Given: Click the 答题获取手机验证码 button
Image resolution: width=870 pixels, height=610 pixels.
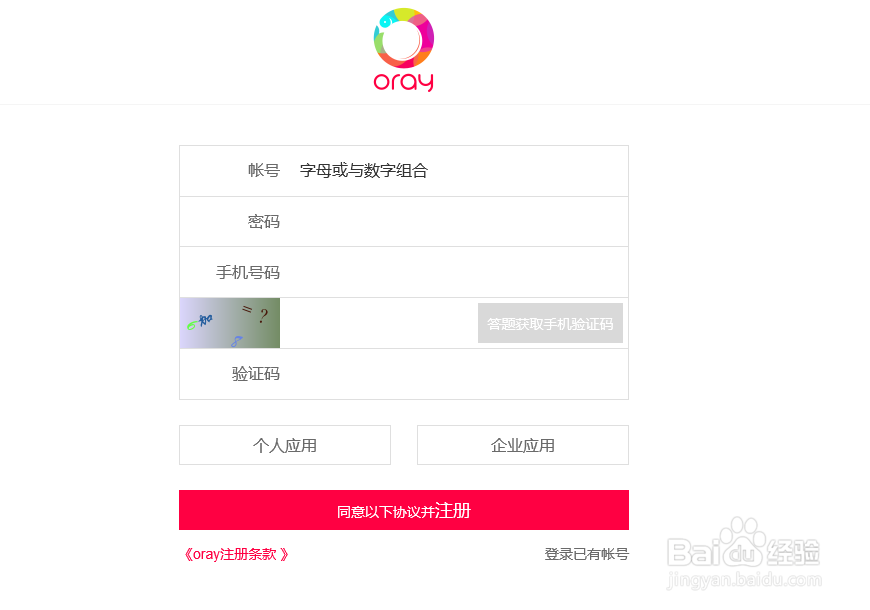Looking at the screenshot, I should pos(550,322).
